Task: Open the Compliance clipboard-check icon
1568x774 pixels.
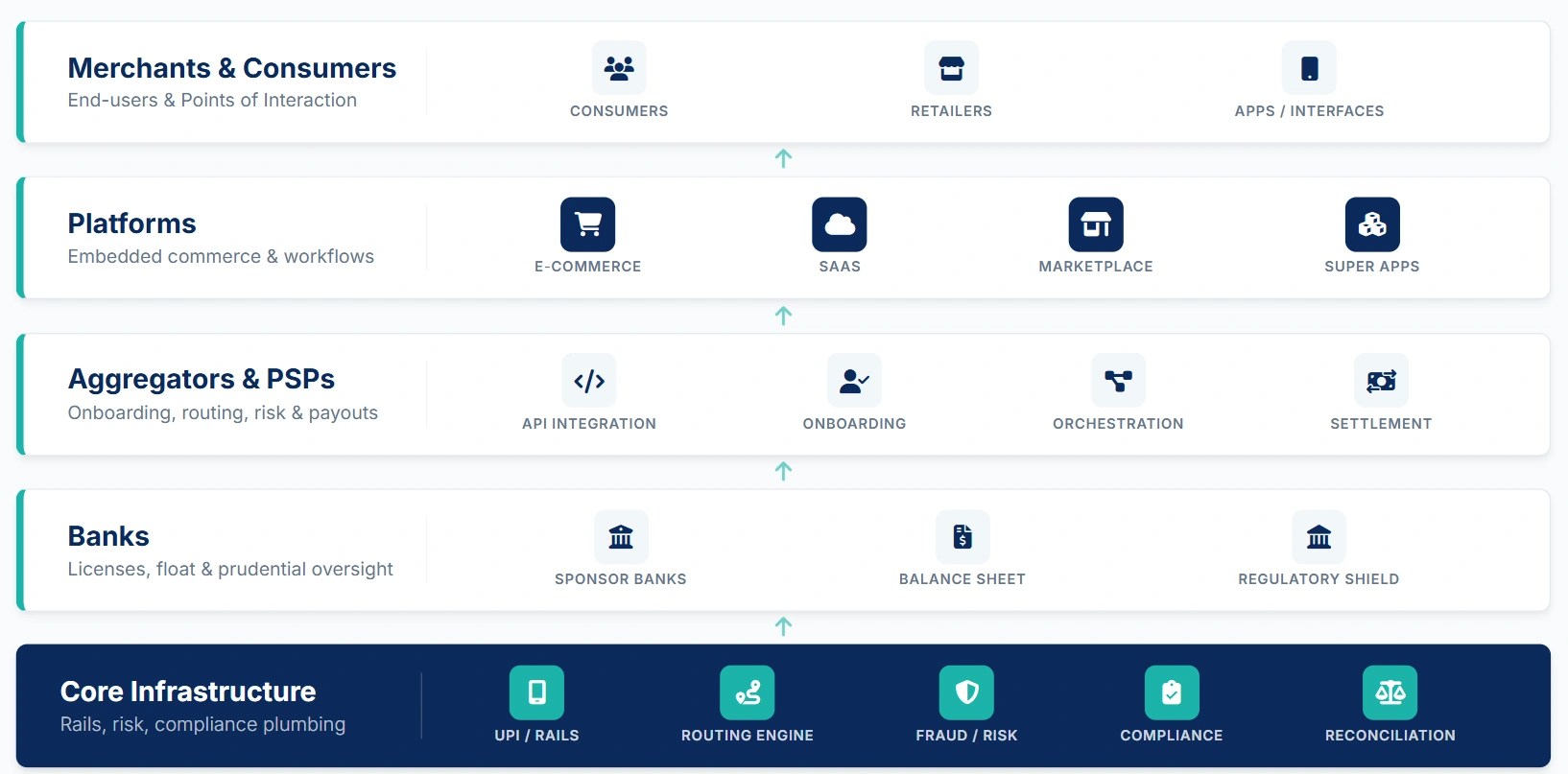Action: tap(1172, 692)
